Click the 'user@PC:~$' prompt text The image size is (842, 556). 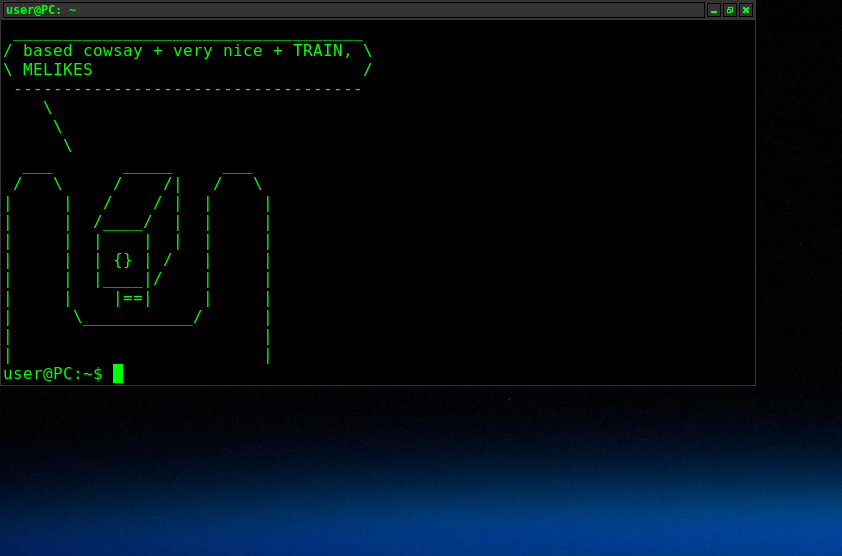(x=53, y=373)
